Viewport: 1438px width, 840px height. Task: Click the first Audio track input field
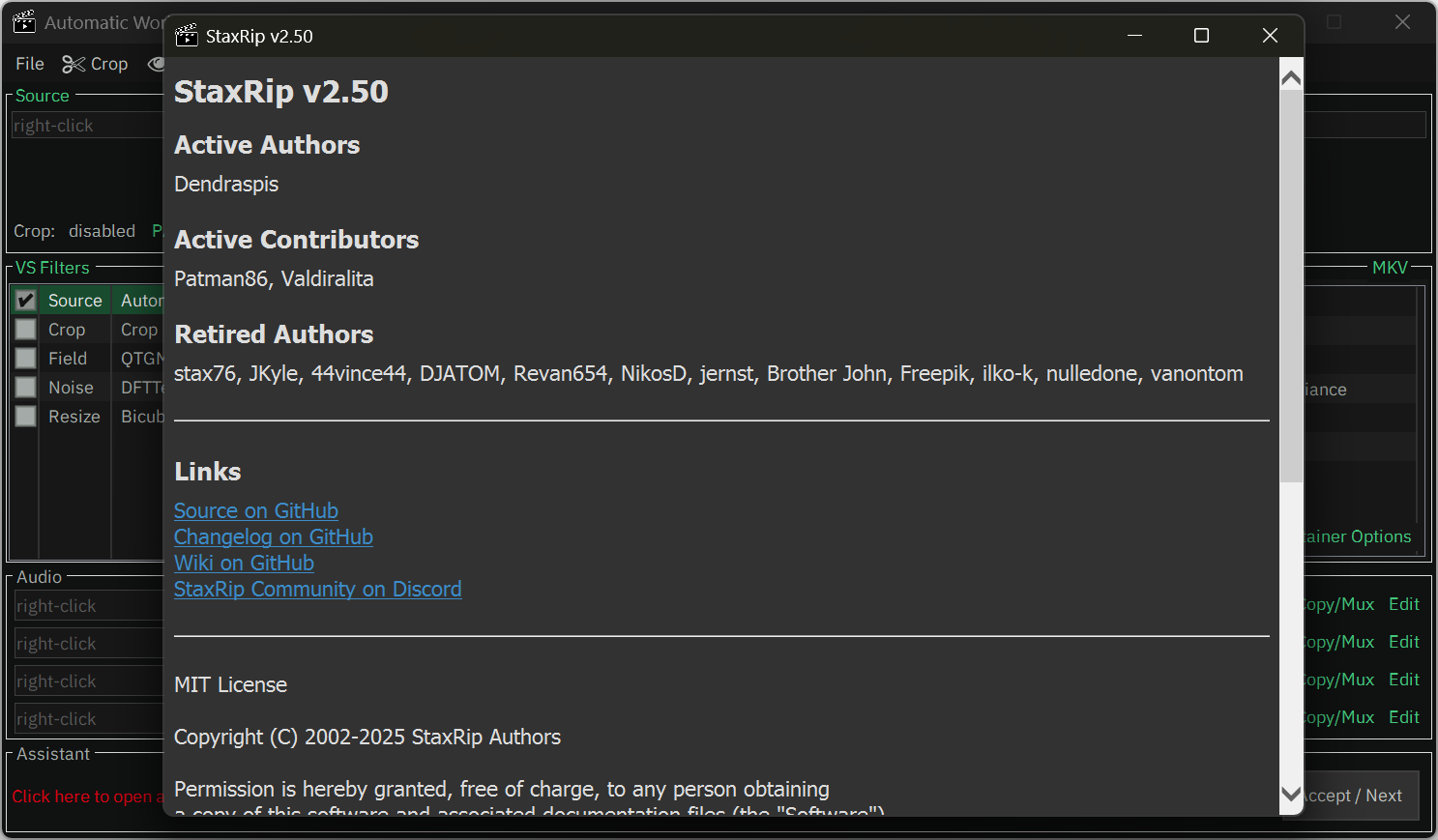pyautogui.click(x=89, y=606)
